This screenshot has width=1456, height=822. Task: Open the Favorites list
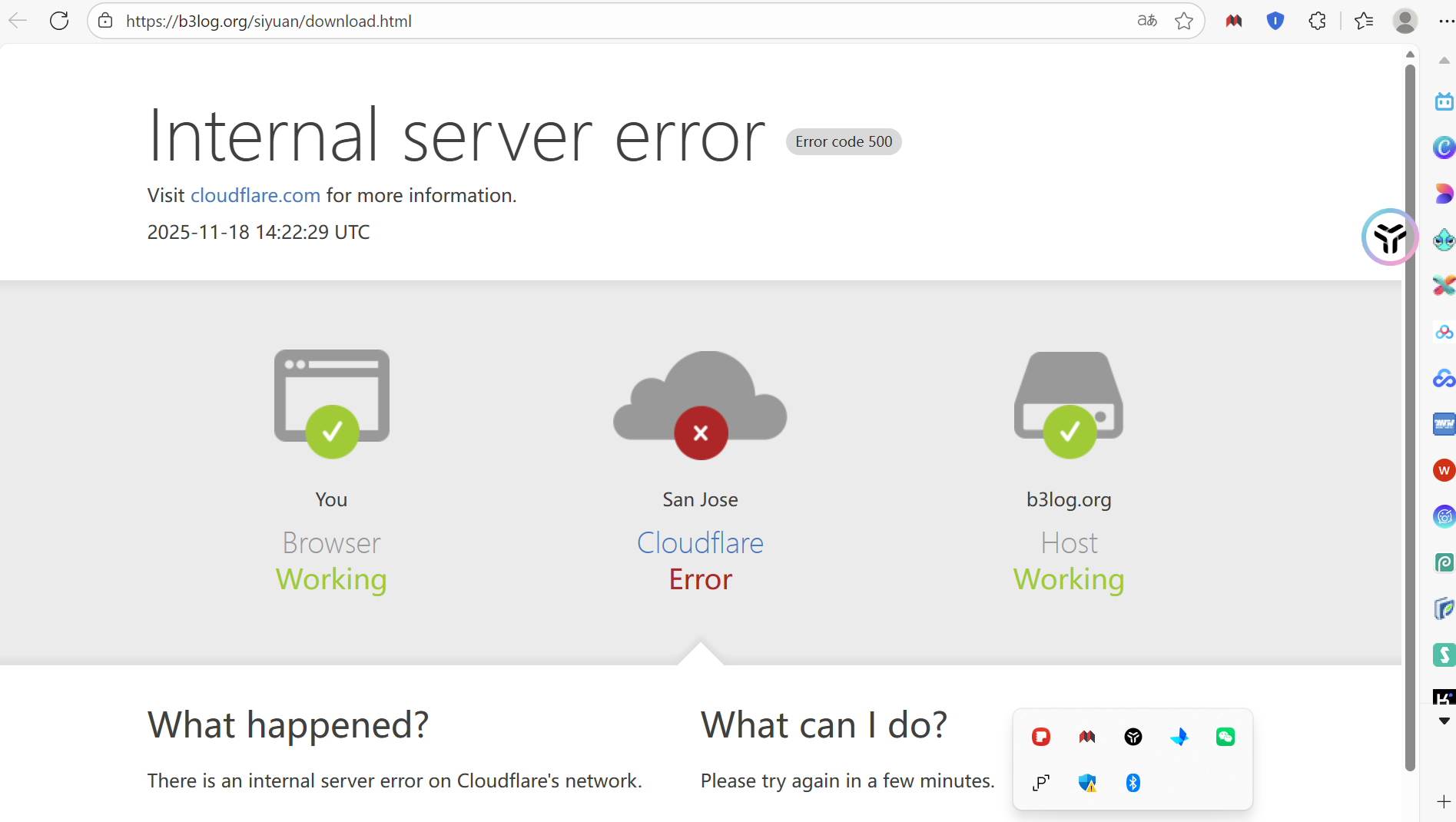pos(1364,21)
